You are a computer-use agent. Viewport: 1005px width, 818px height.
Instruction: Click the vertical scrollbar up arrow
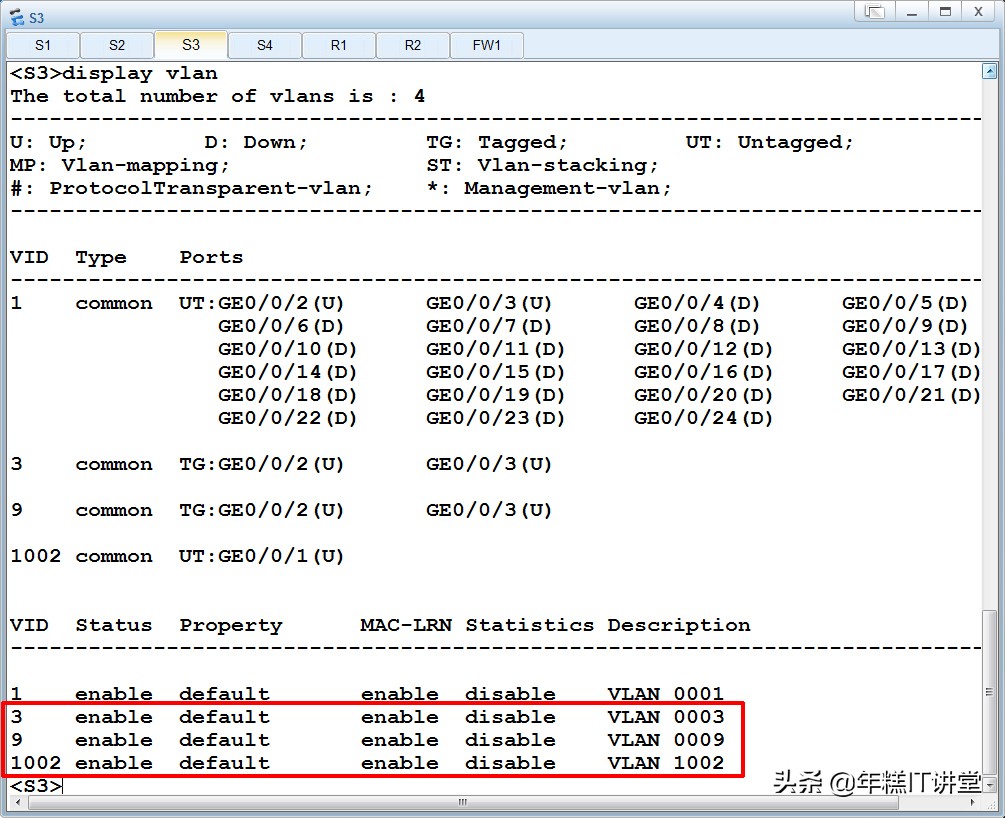(x=990, y=71)
